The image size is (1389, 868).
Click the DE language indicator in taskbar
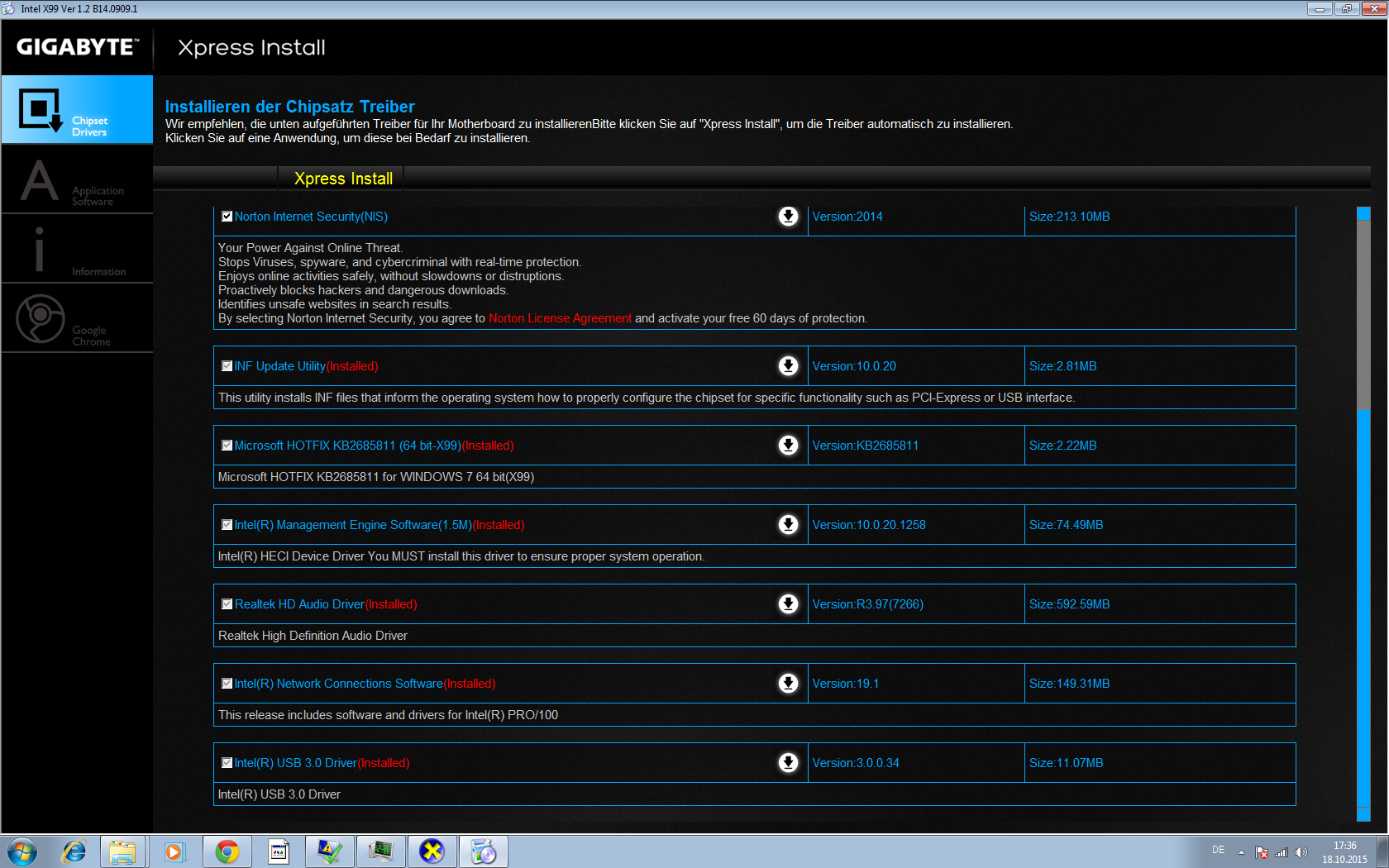[1218, 850]
